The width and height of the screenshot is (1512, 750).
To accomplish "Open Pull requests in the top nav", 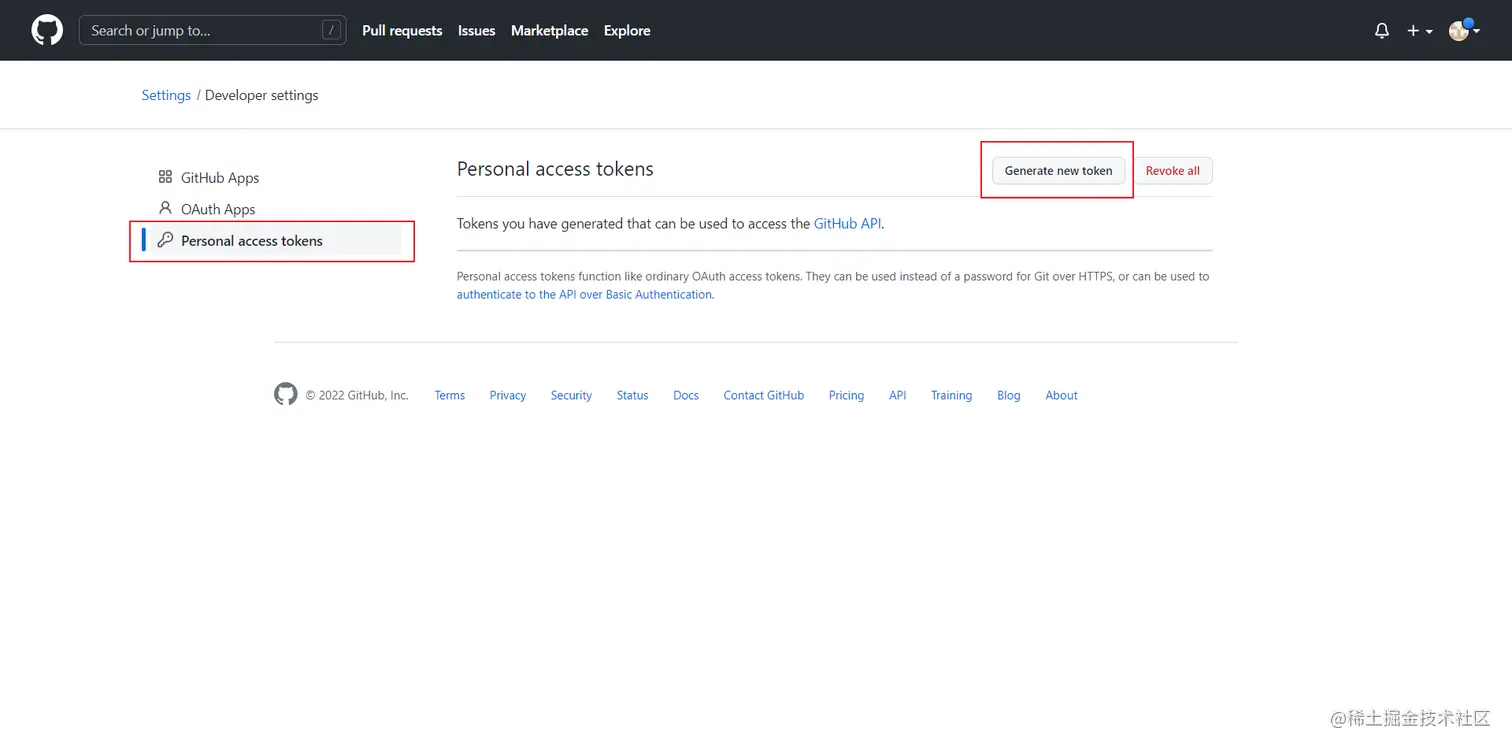I will tap(402, 31).
